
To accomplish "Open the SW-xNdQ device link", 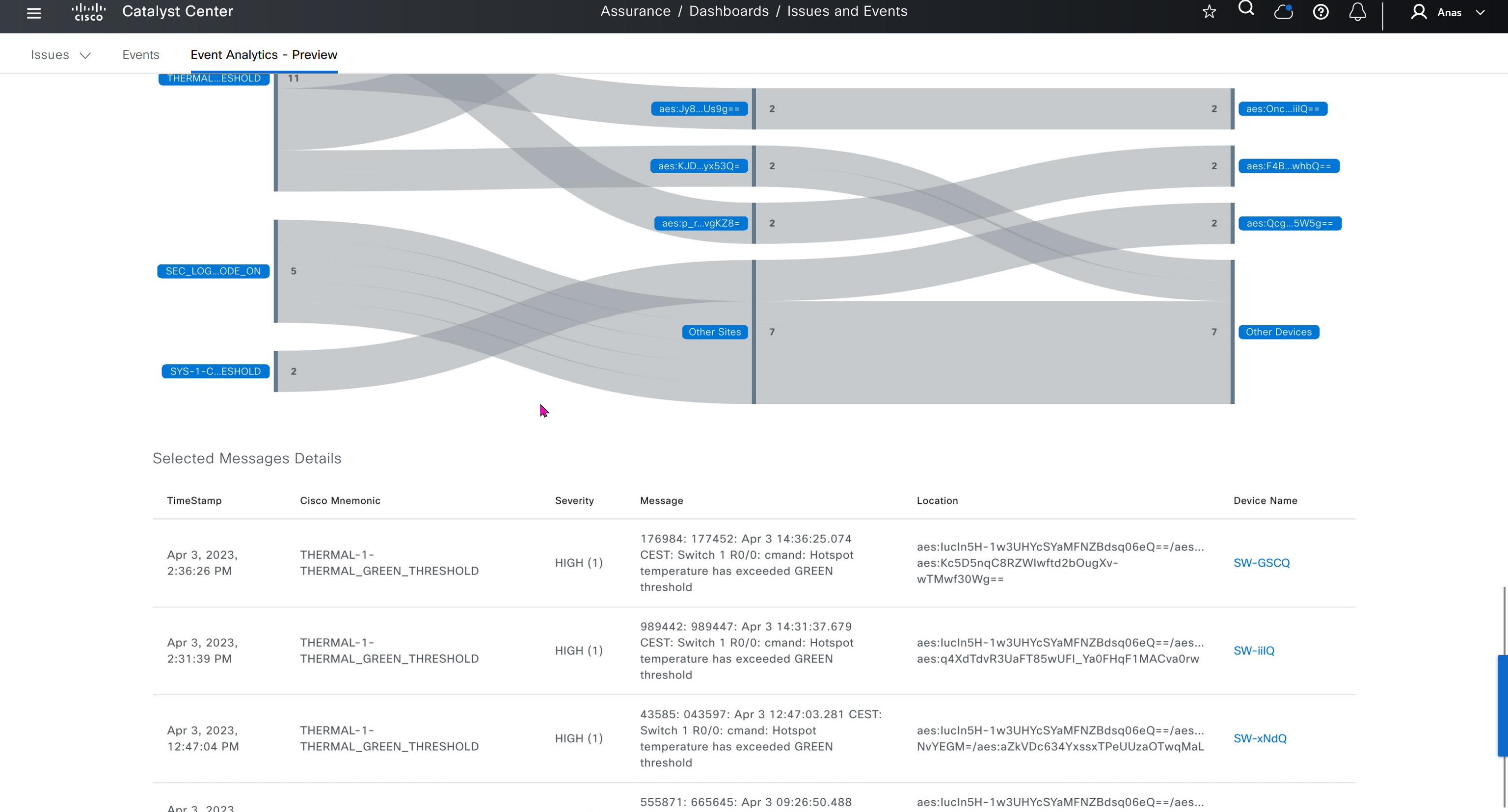I will tap(1260, 738).
